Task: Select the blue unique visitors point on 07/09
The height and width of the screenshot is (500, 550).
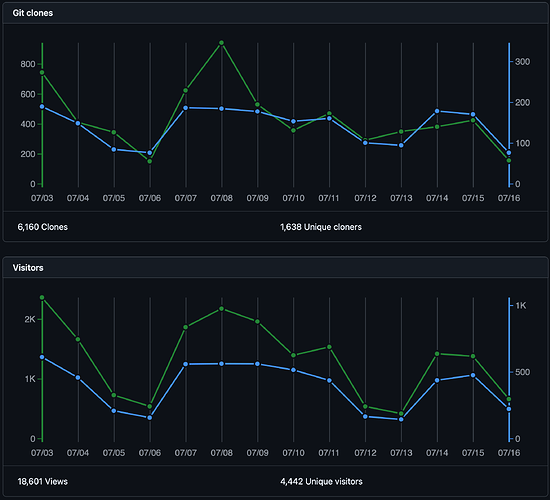Action: 257,364
